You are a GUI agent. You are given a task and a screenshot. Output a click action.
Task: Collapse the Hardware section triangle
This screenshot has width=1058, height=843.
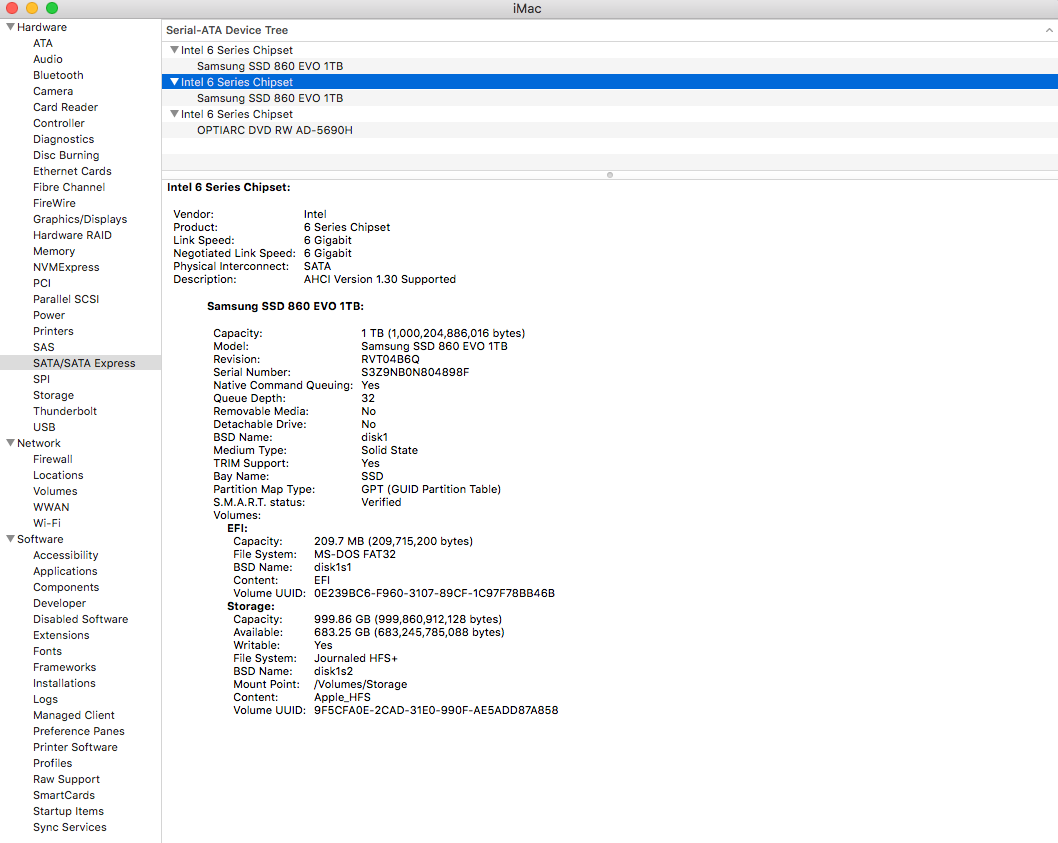point(10,27)
